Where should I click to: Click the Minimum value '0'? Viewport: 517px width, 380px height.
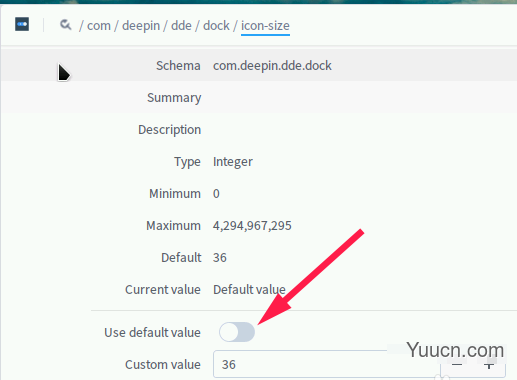[216, 194]
